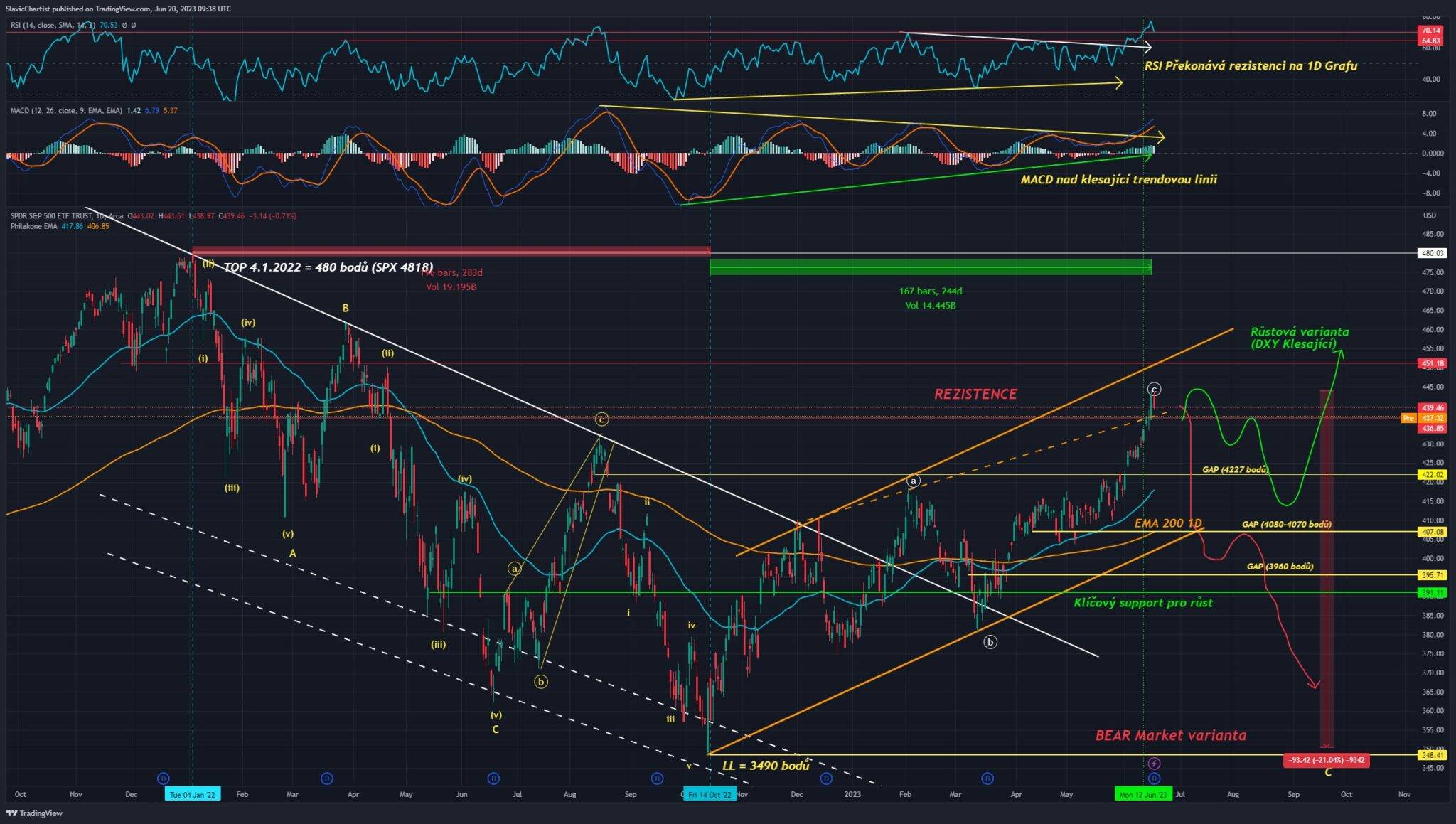Screen dimensions: 1456x824
Task: Click 'RSI Překonává rezistenci na 1D Grafu' text
Action: click(1251, 66)
